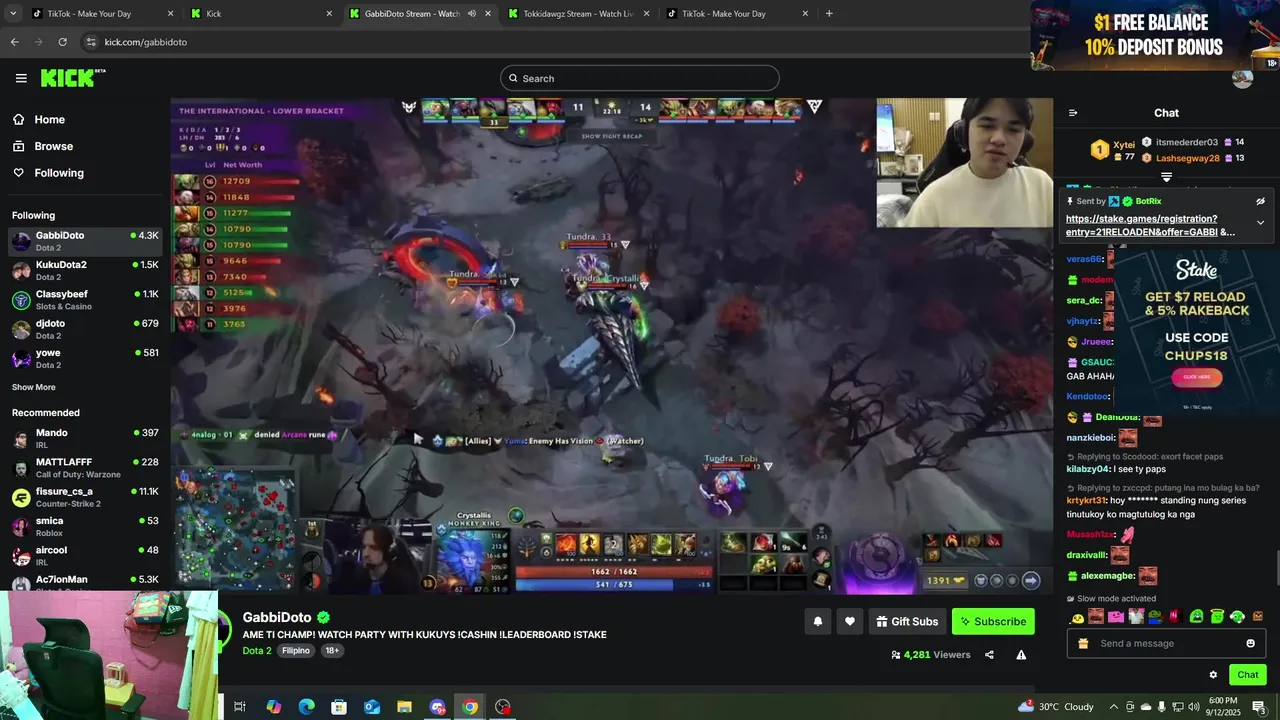Viewport: 1280px width, 720px height.
Task: Open the Kick hamburger sidebar menu
Action: (x=21, y=78)
